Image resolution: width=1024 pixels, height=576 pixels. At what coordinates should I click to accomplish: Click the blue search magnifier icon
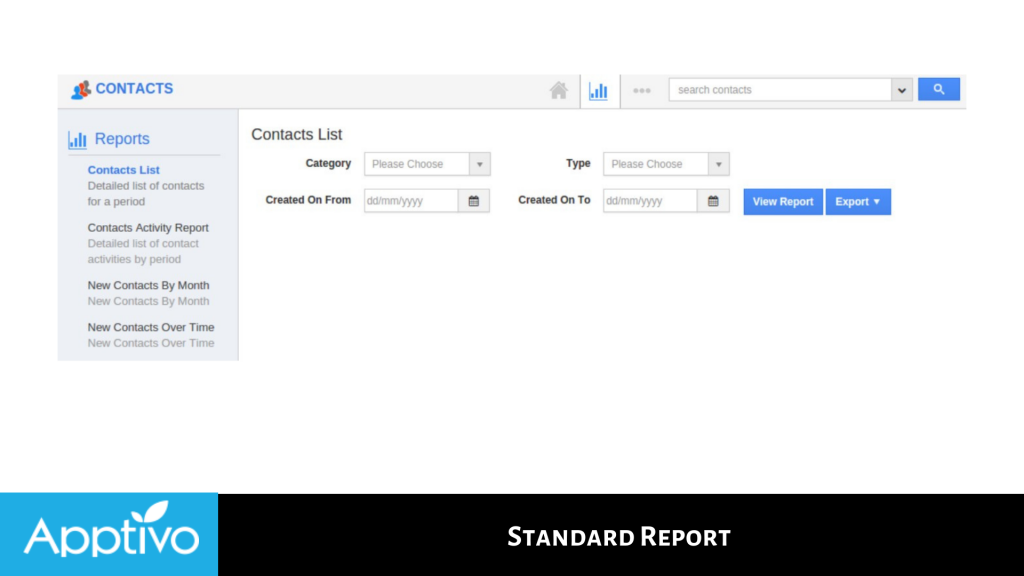pyautogui.click(x=937, y=89)
